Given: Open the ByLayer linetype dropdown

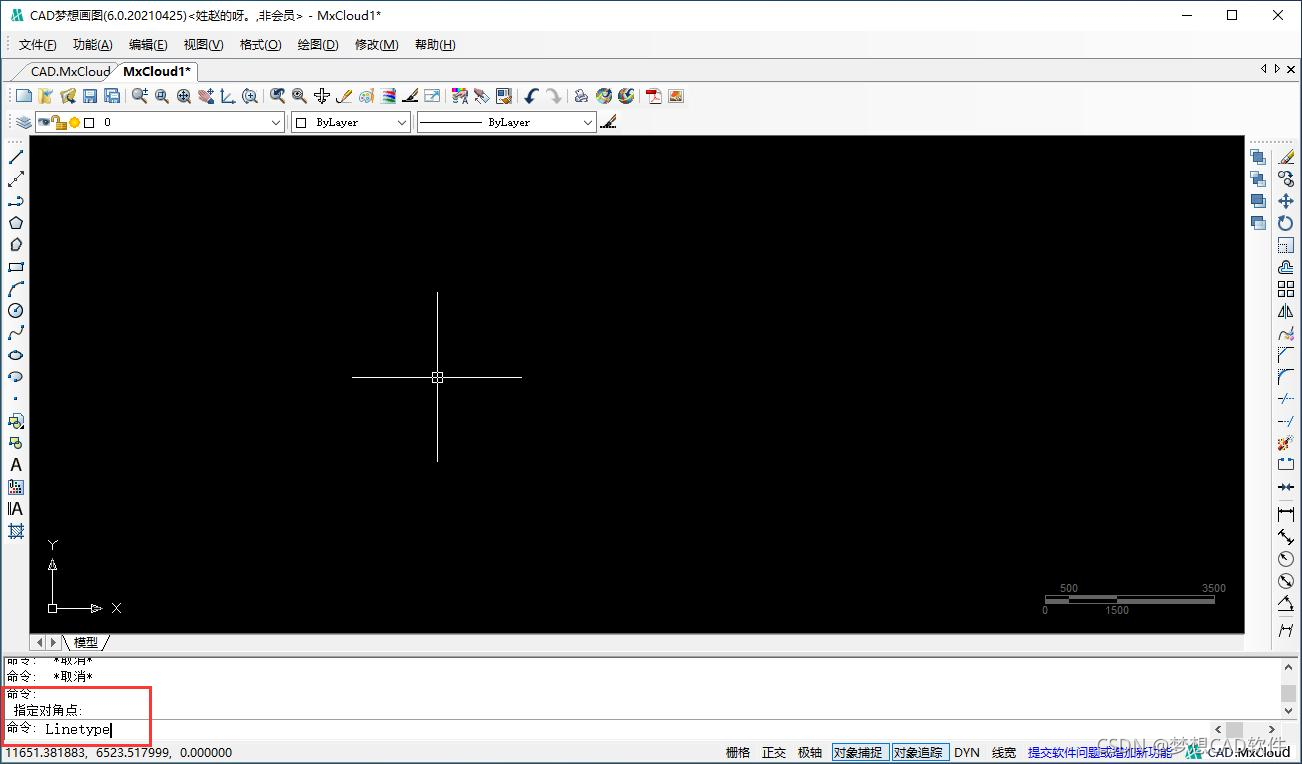Looking at the screenshot, I should click(506, 122).
